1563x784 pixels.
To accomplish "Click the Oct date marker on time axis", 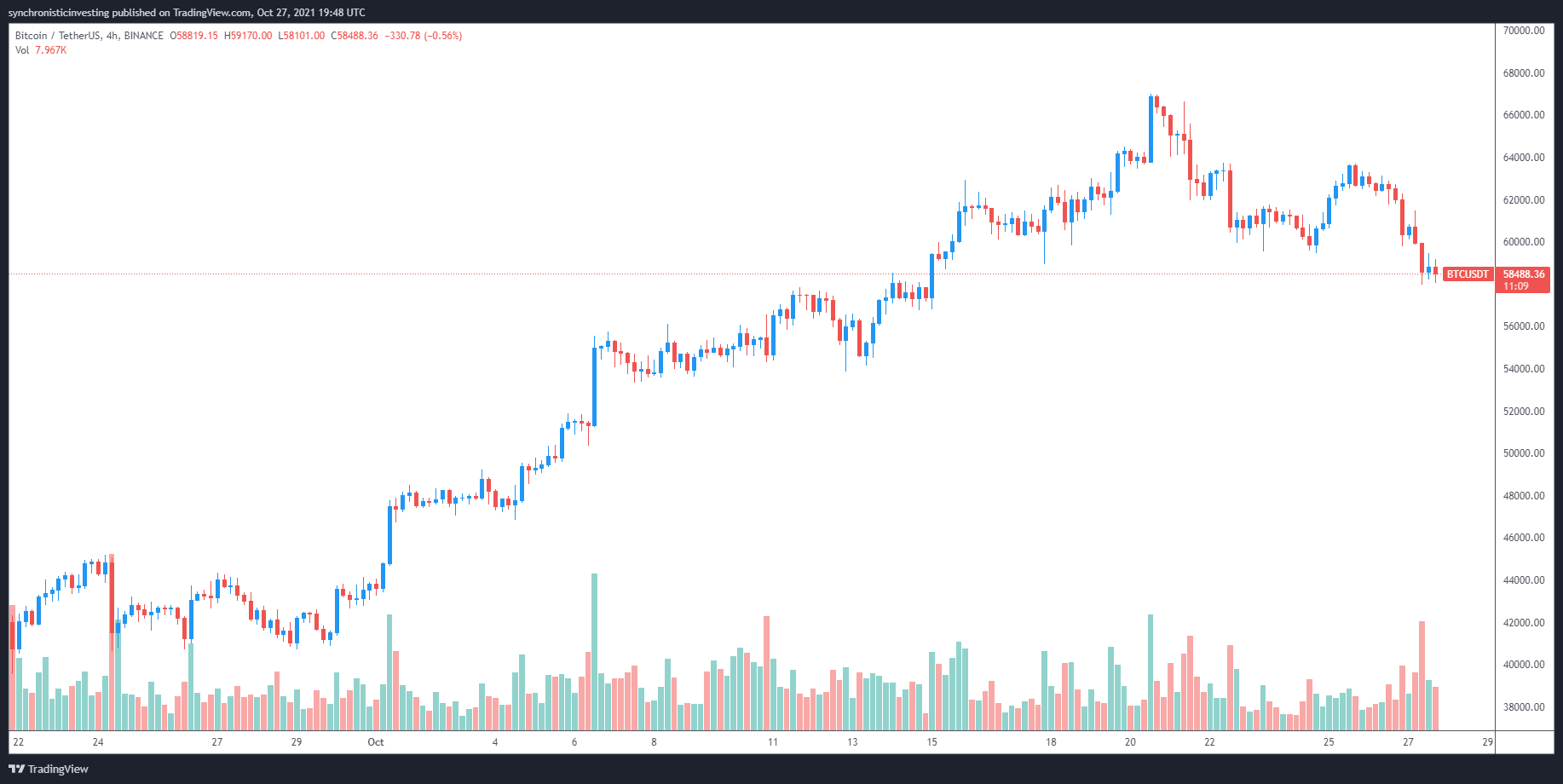I will tap(376, 742).
